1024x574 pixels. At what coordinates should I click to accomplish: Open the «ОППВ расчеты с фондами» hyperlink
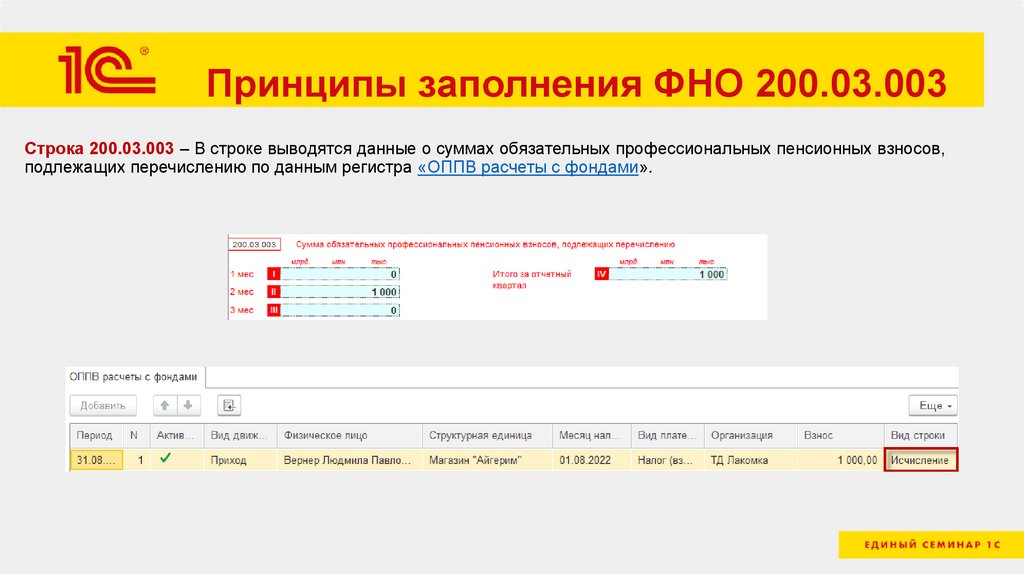(x=527, y=168)
